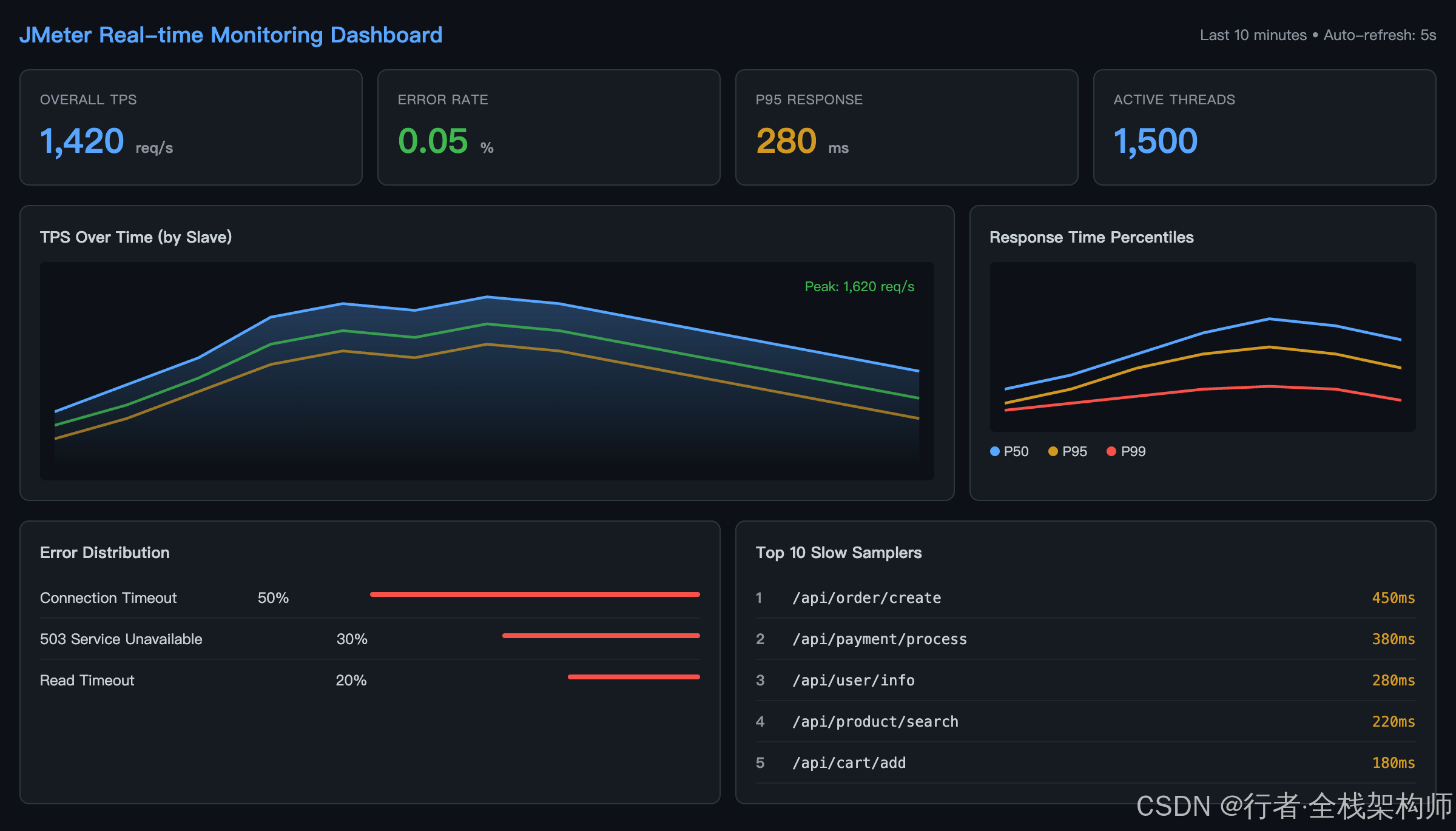Click the 380ms response time value
The image size is (1456, 831).
tap(1394, 639)
